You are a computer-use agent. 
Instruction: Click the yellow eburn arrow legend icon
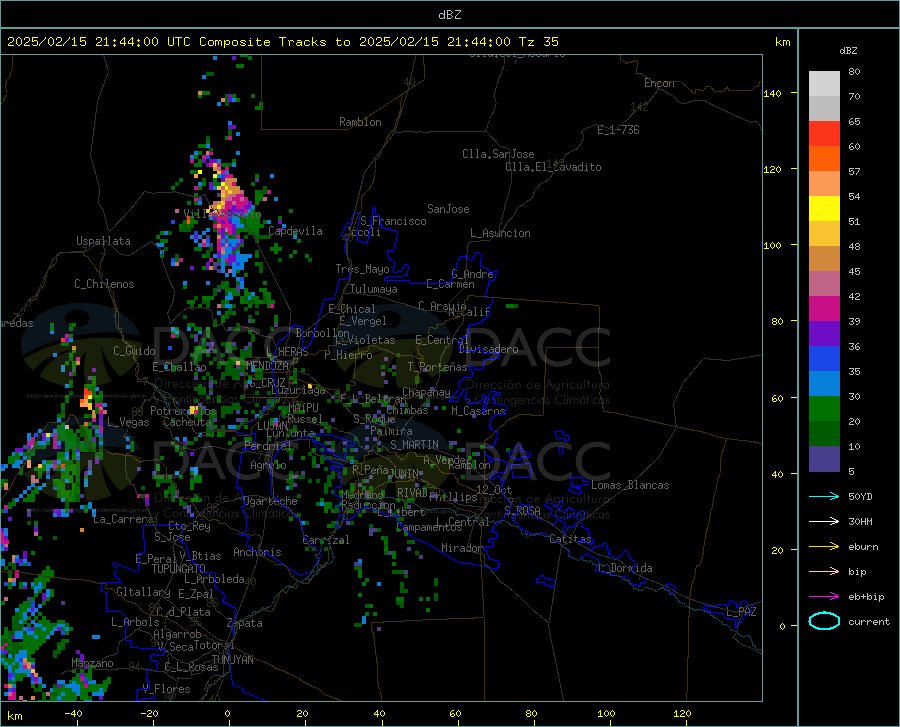(824, 547)
